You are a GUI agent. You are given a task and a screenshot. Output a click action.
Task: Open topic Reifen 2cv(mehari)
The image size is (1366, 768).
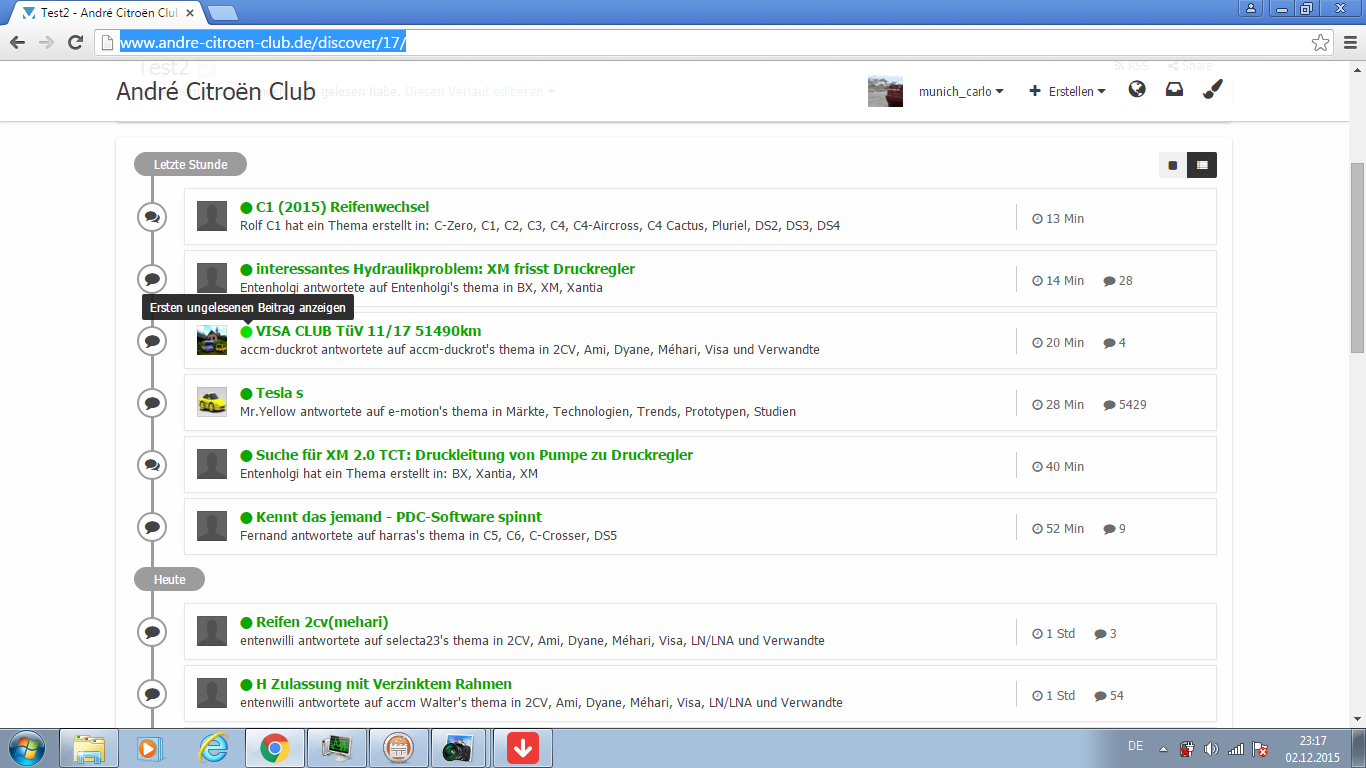click(322, 622)
